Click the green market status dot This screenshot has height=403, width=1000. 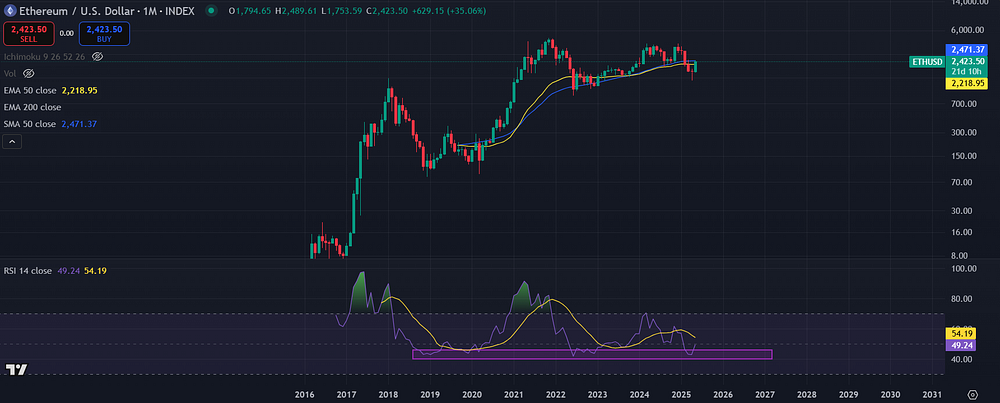click(209, 11)
